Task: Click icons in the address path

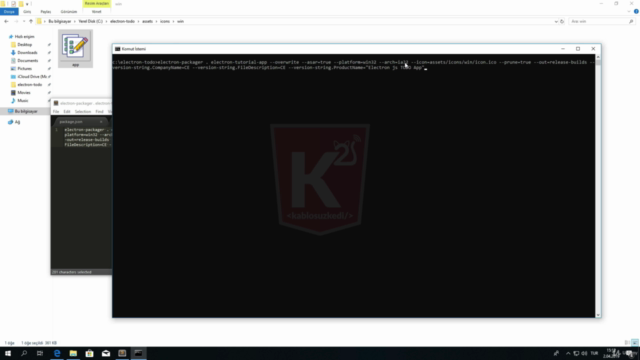Action: (x=165, y=21)
